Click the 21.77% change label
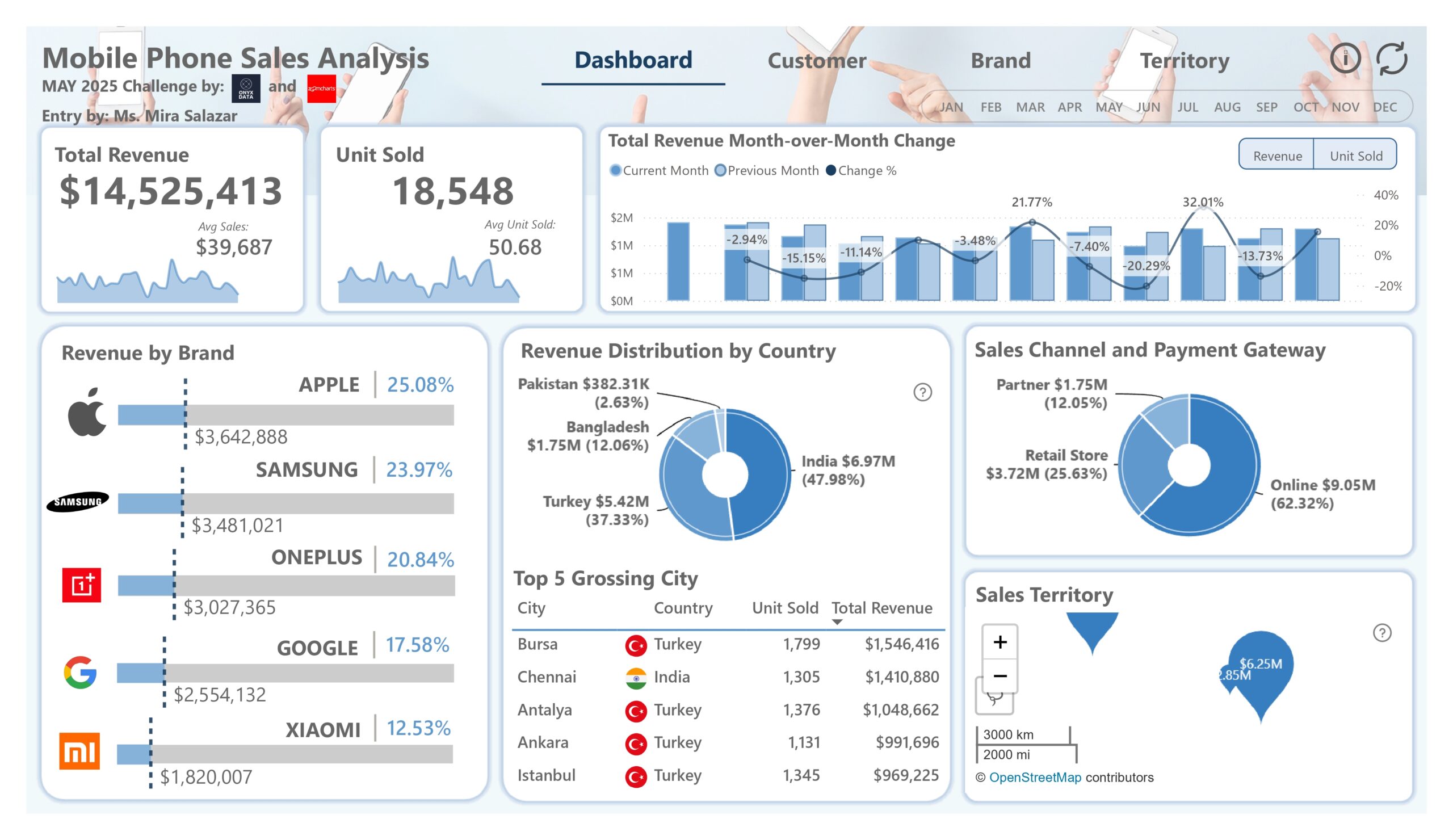Viewport: 1453px width, 840px height. [1031, 202]
